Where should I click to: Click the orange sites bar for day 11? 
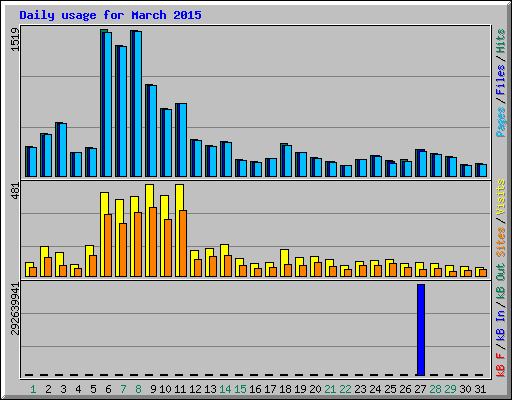(x=183, y=243)
